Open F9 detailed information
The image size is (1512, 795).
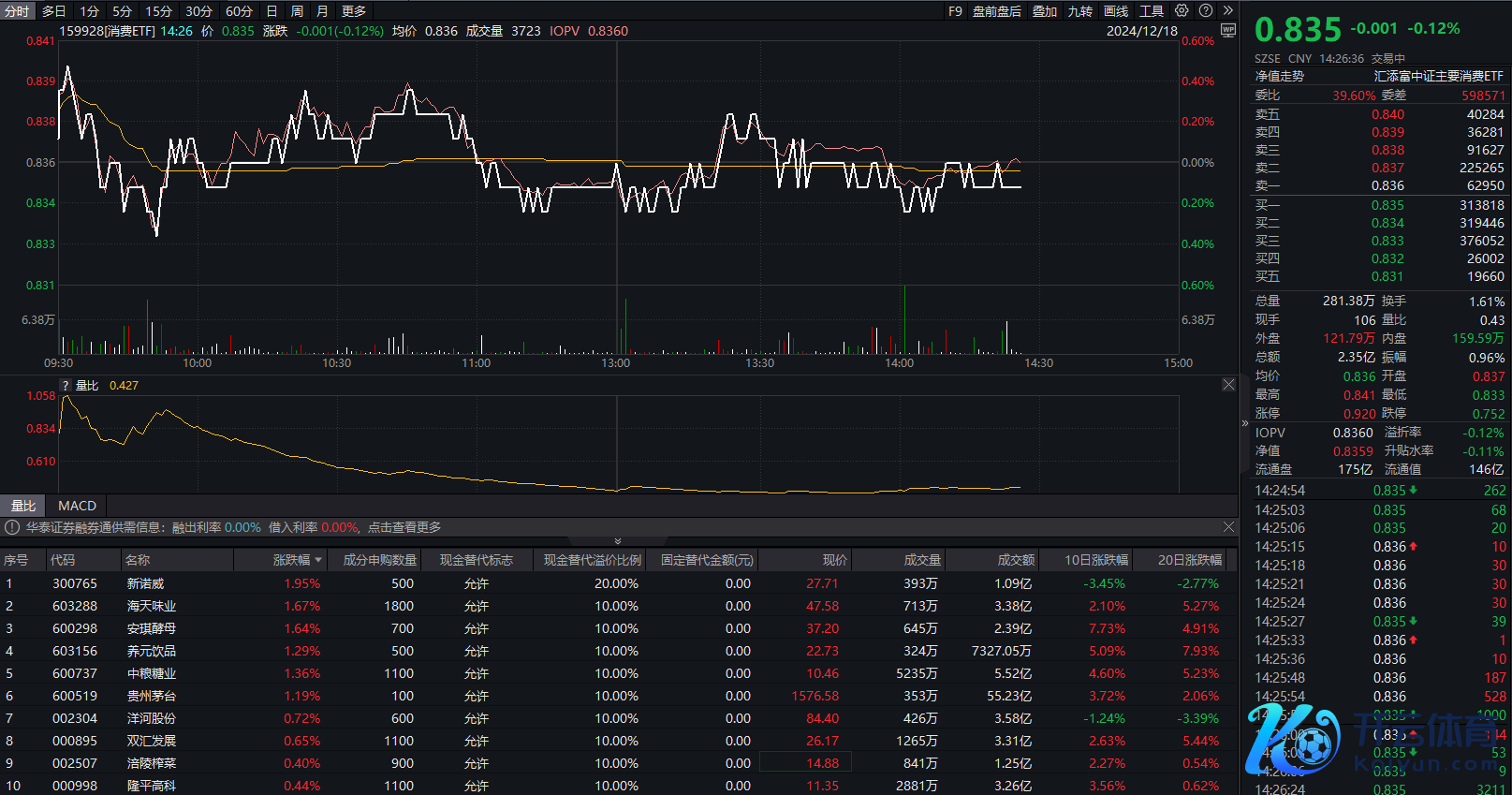click(x=955, y=11)
